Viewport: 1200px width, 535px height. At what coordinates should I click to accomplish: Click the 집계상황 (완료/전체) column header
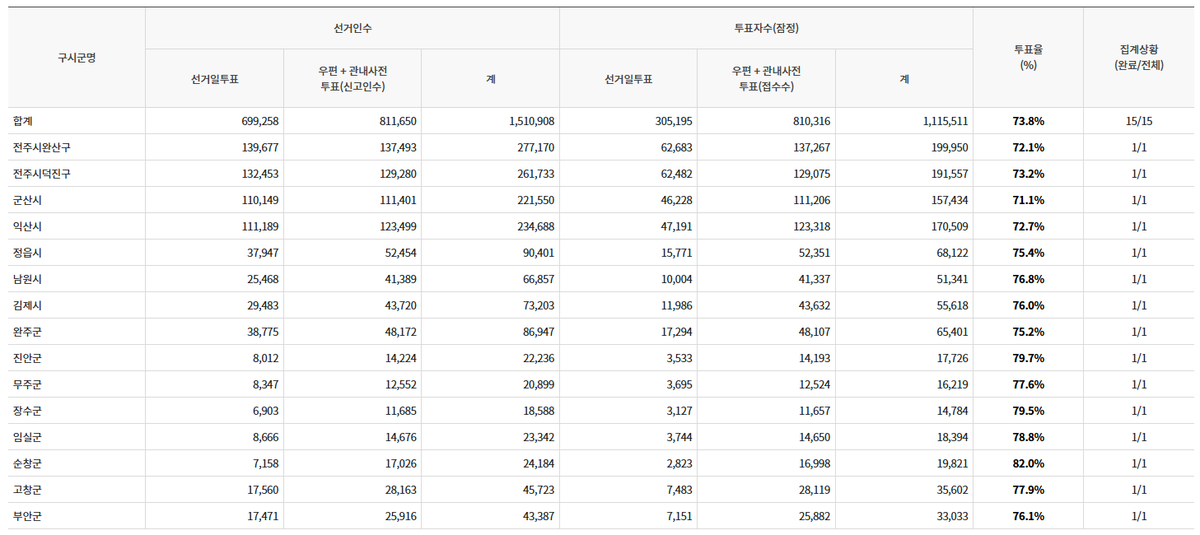pyautogui.click(x=1139, y=56)
